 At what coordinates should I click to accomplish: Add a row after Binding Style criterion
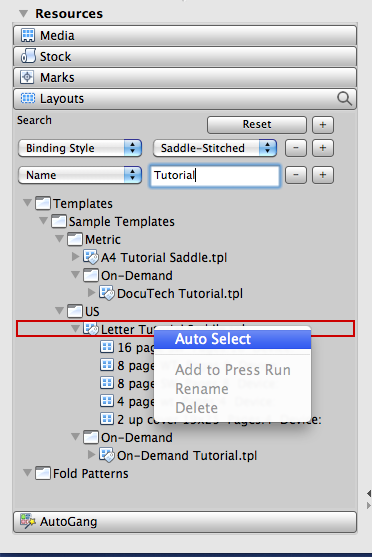pyautogui.click(x=323, y=148)
